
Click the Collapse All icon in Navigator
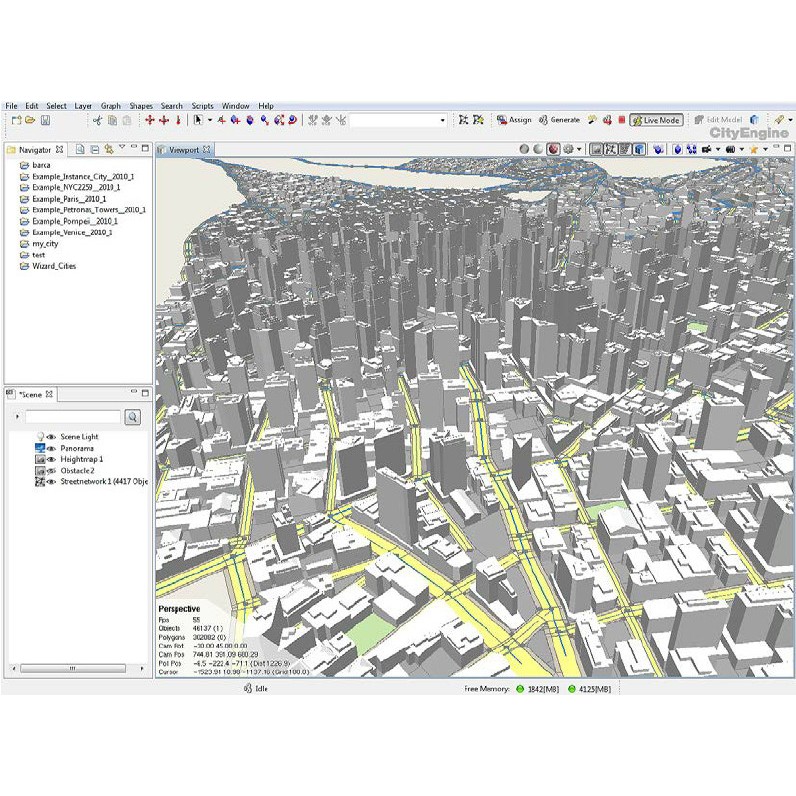[x=94, y=149]
